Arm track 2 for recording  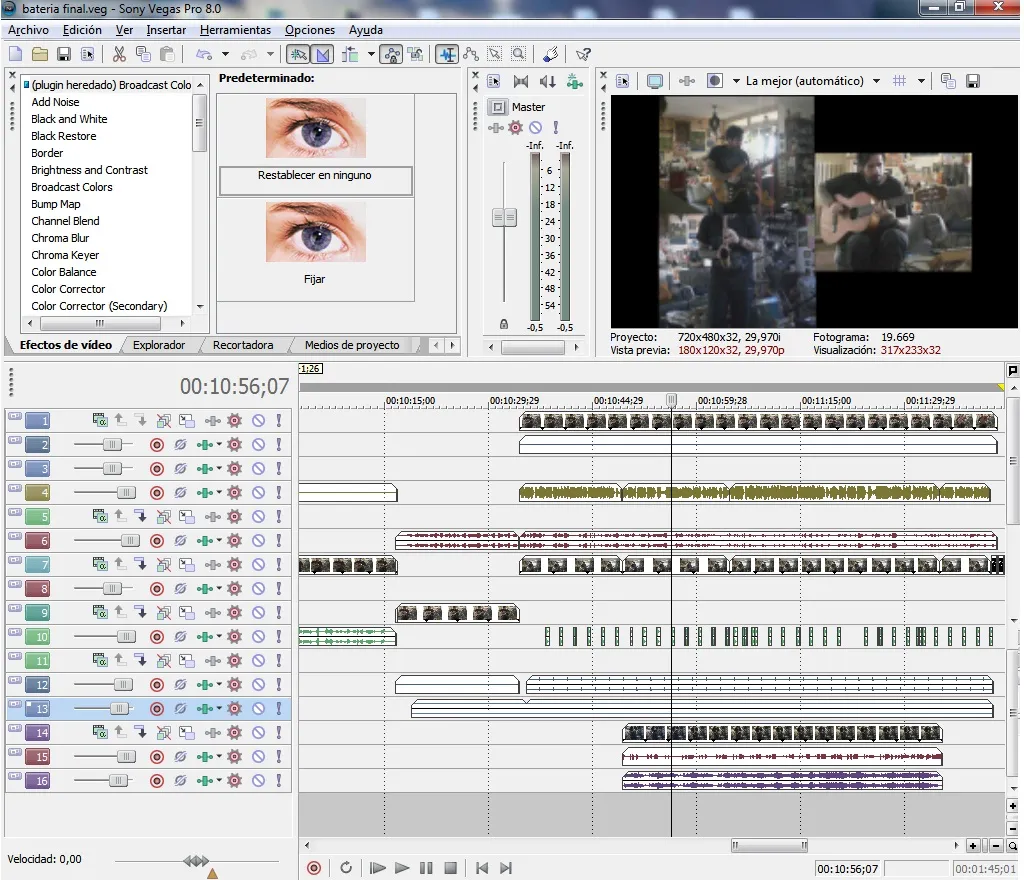[157, 445]
